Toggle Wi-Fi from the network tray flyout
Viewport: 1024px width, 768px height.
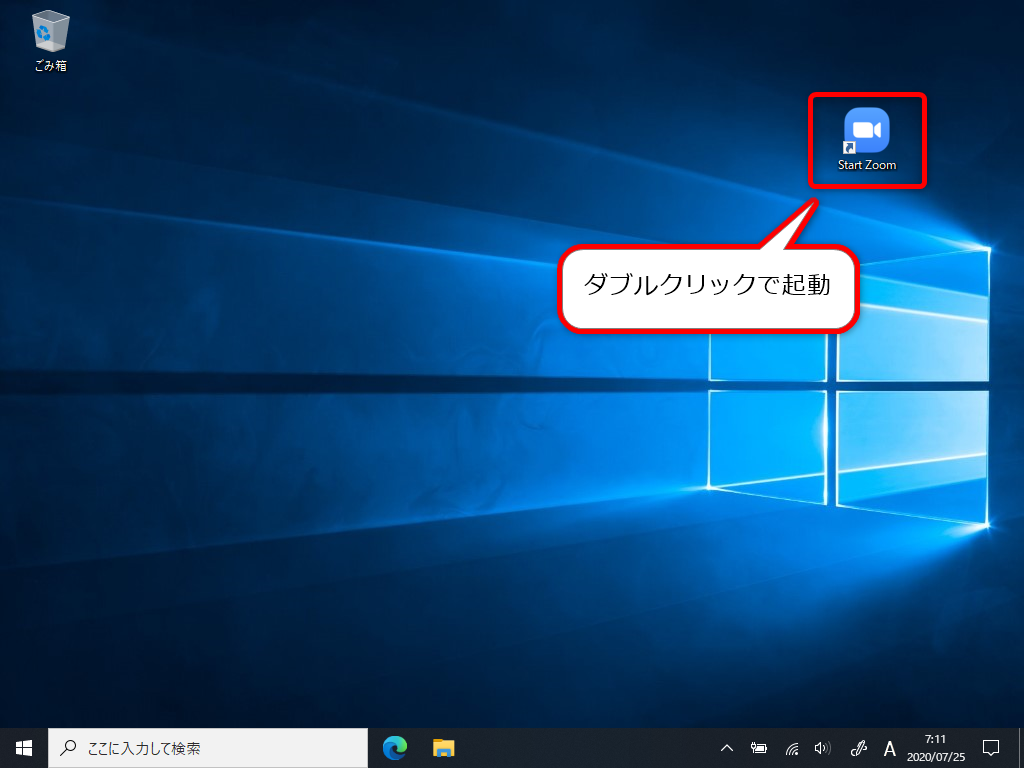point(793,747)
